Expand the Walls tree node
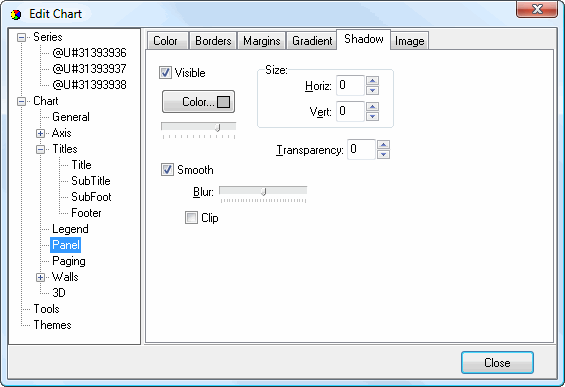 coord(40,277)
